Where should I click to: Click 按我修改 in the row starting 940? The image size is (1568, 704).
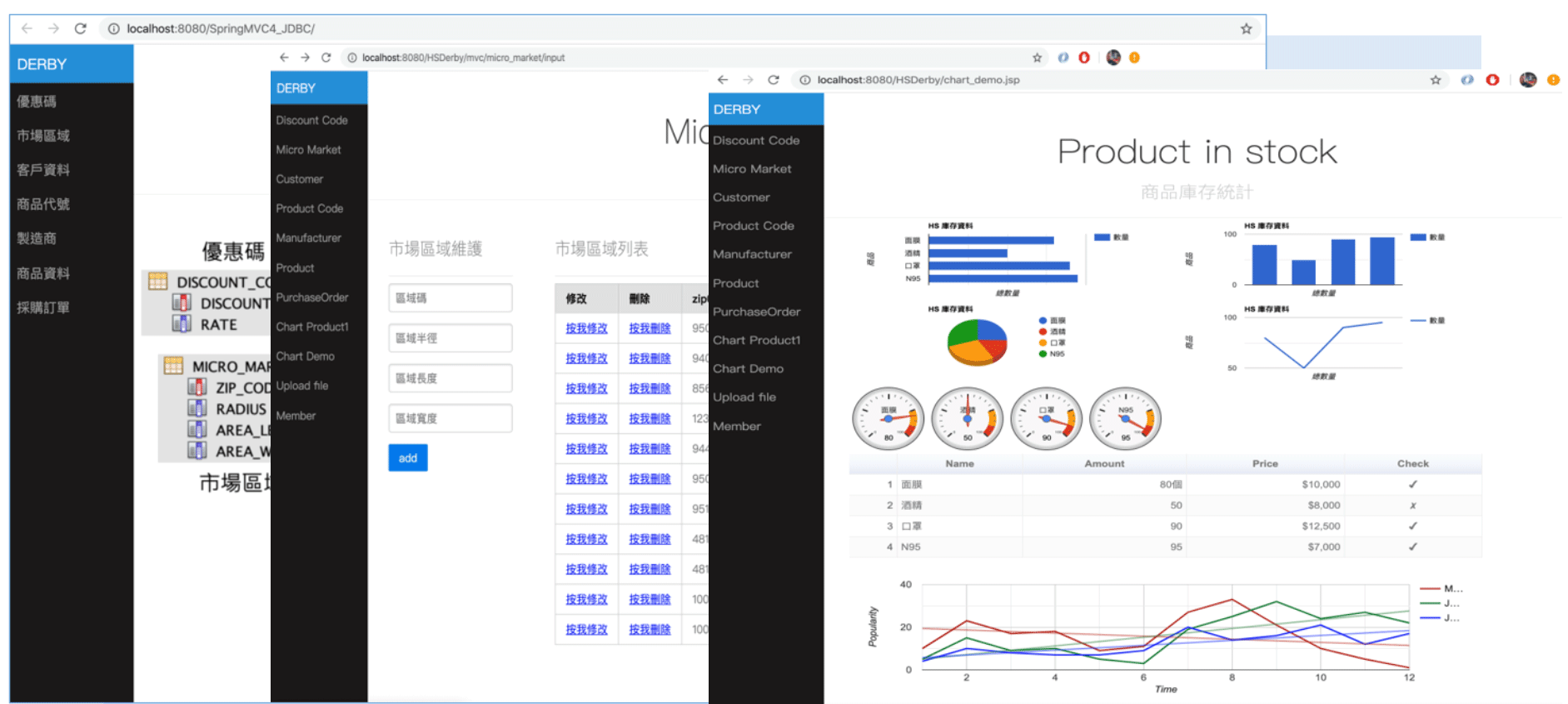pyautogui.click(x=586, y=358)
